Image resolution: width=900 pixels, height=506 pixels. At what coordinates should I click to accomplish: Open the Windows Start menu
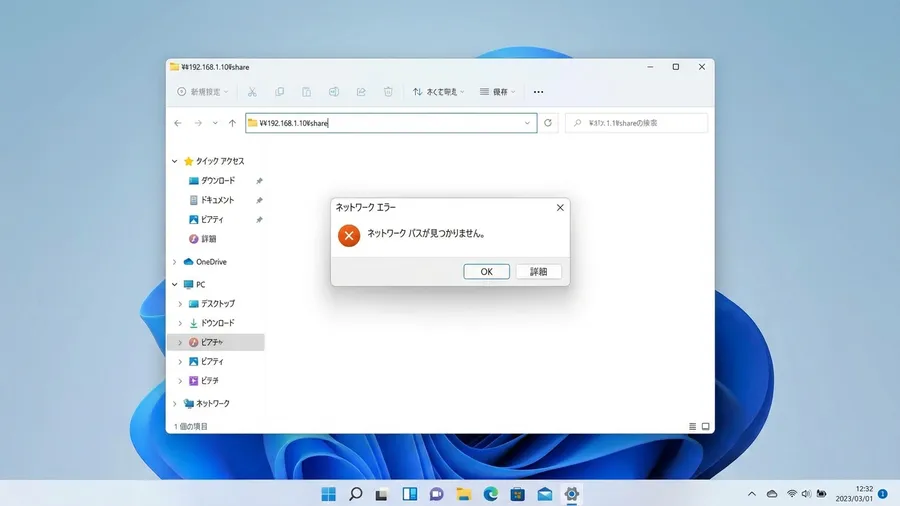point(329,494)
